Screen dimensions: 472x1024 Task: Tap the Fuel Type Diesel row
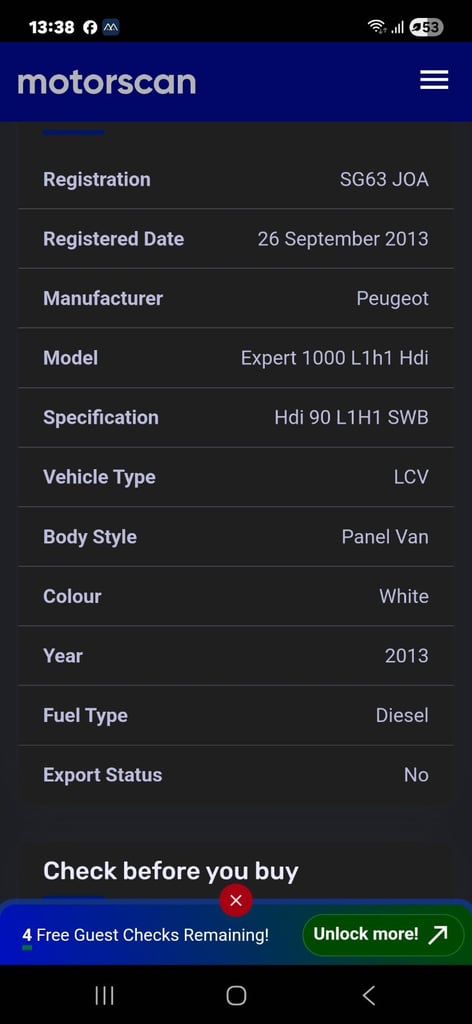[236, 715]
